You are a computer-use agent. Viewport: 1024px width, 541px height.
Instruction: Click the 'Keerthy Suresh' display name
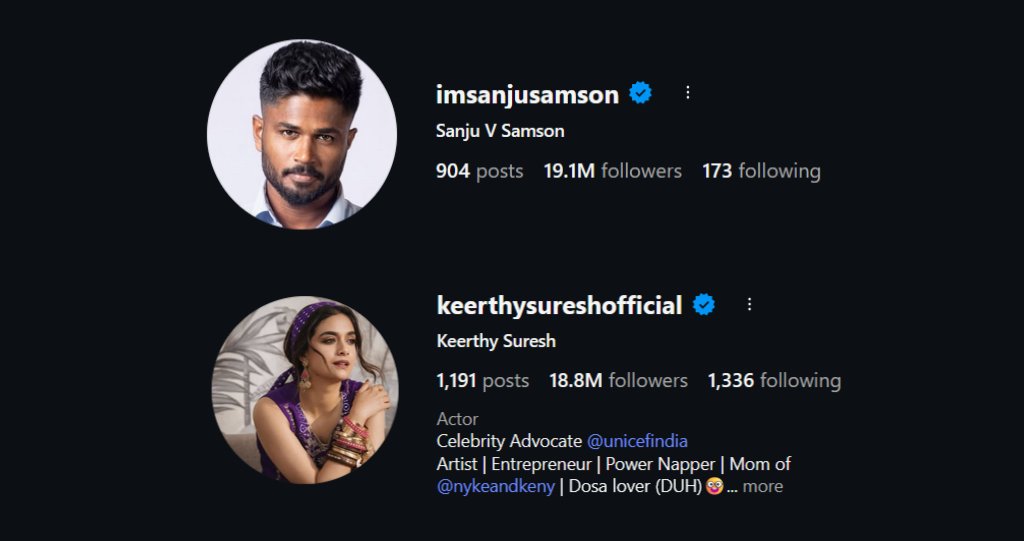tap(496, 341)
